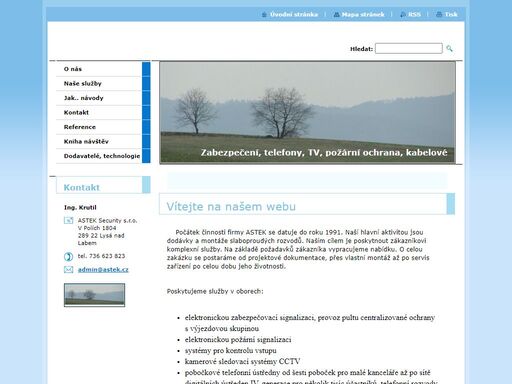Click the home icon beside Úvodní stránka
The image size is (512, 384).
coord(264,15)
